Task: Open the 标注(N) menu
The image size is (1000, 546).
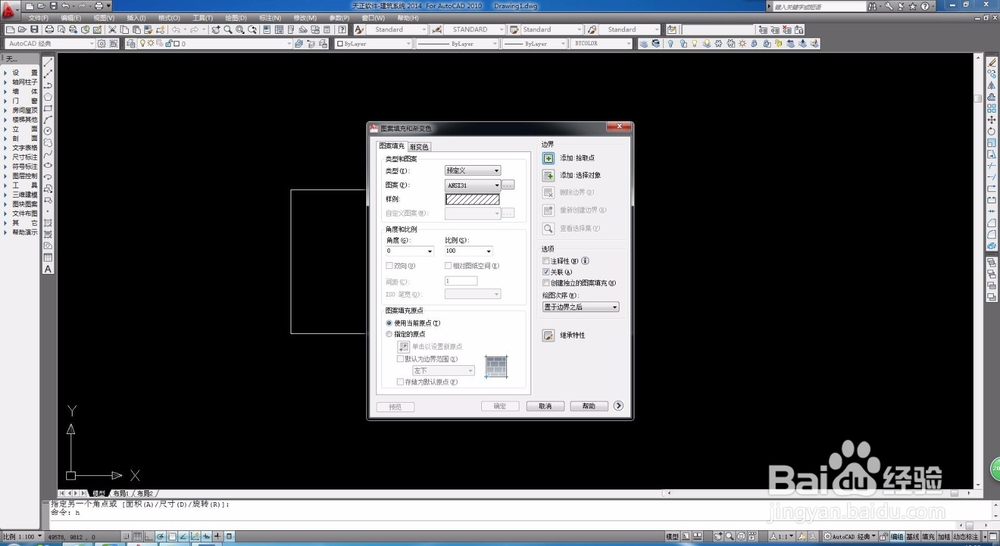Action: coord(270,18)
